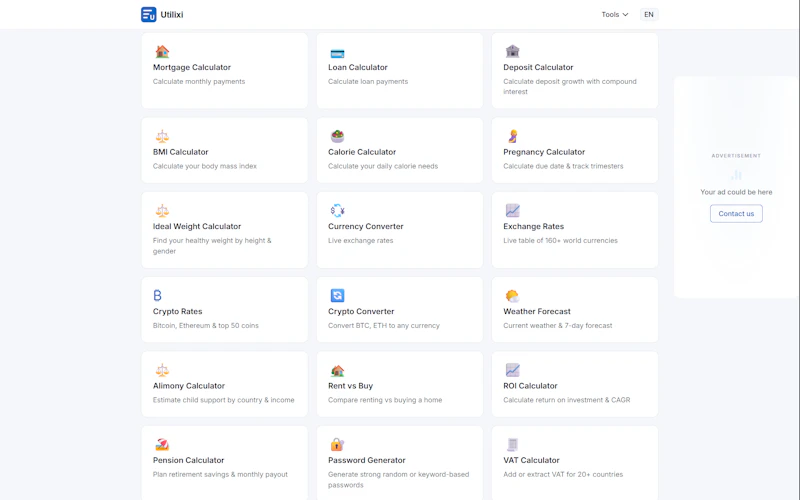Open the Pregnancy Calculator title link
Screen dimensions: 800x500
[x=544, y=152]
